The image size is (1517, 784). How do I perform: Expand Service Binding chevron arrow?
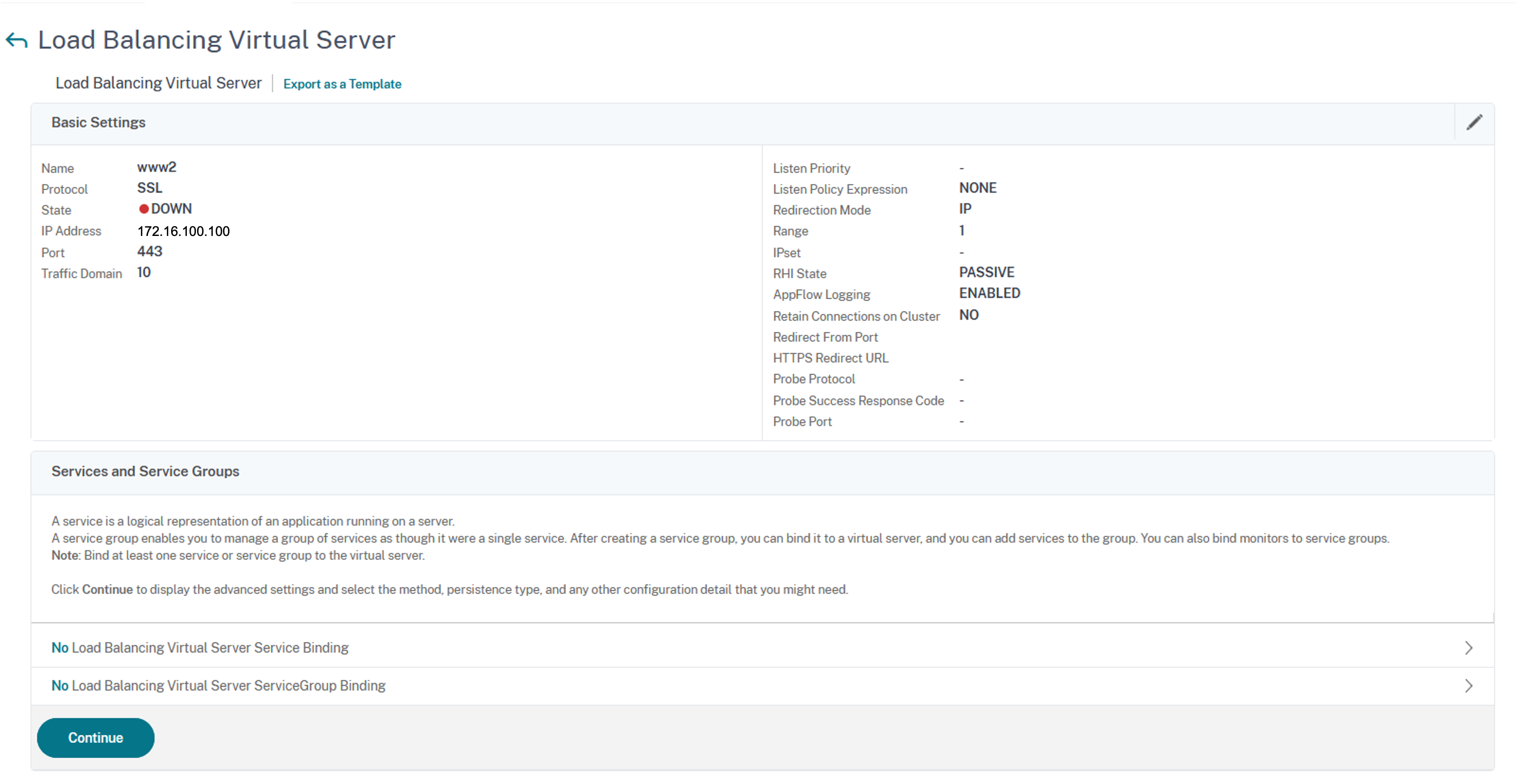[x=1469, y=648]
